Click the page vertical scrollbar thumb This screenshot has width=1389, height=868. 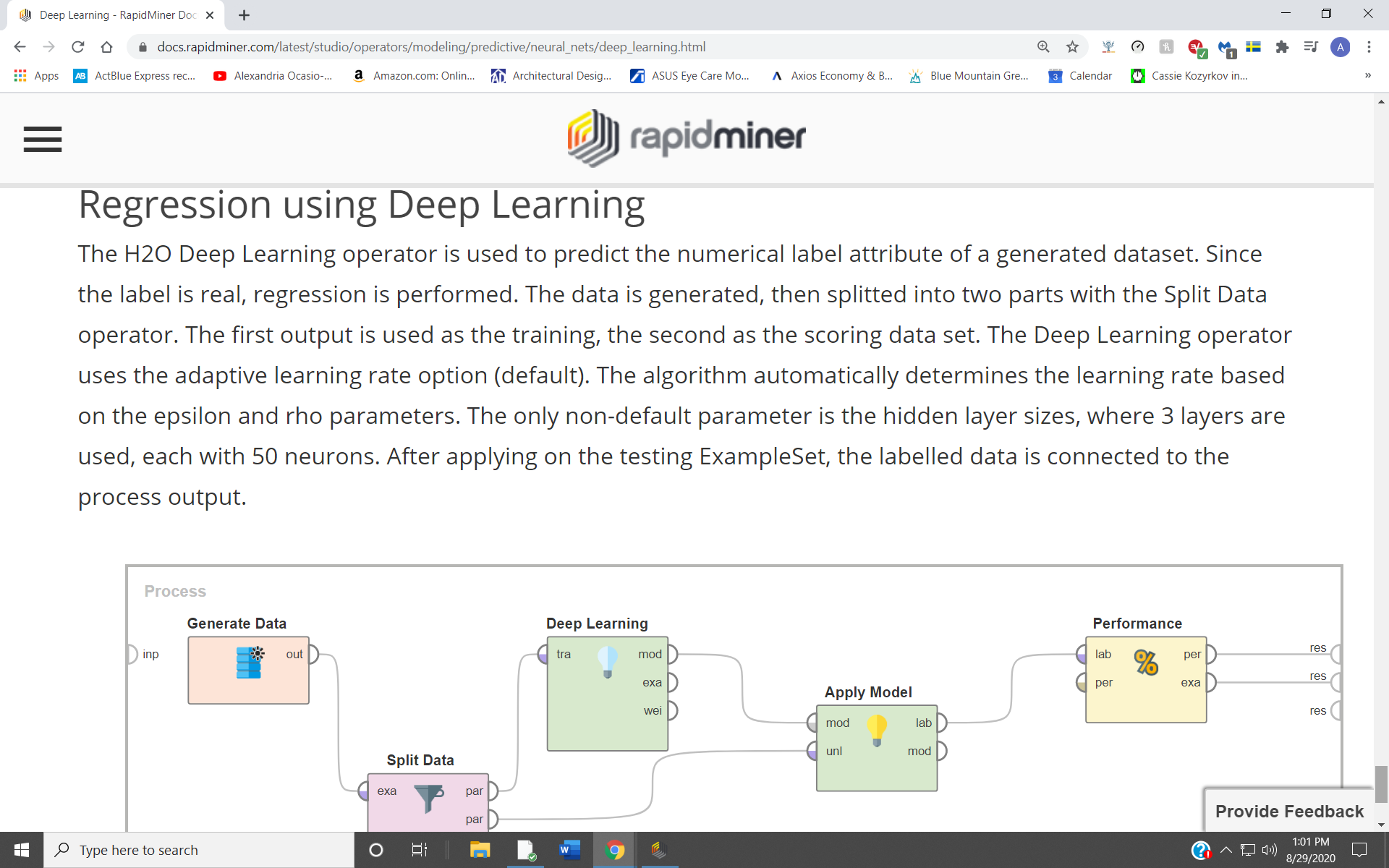coord(1381,784)
